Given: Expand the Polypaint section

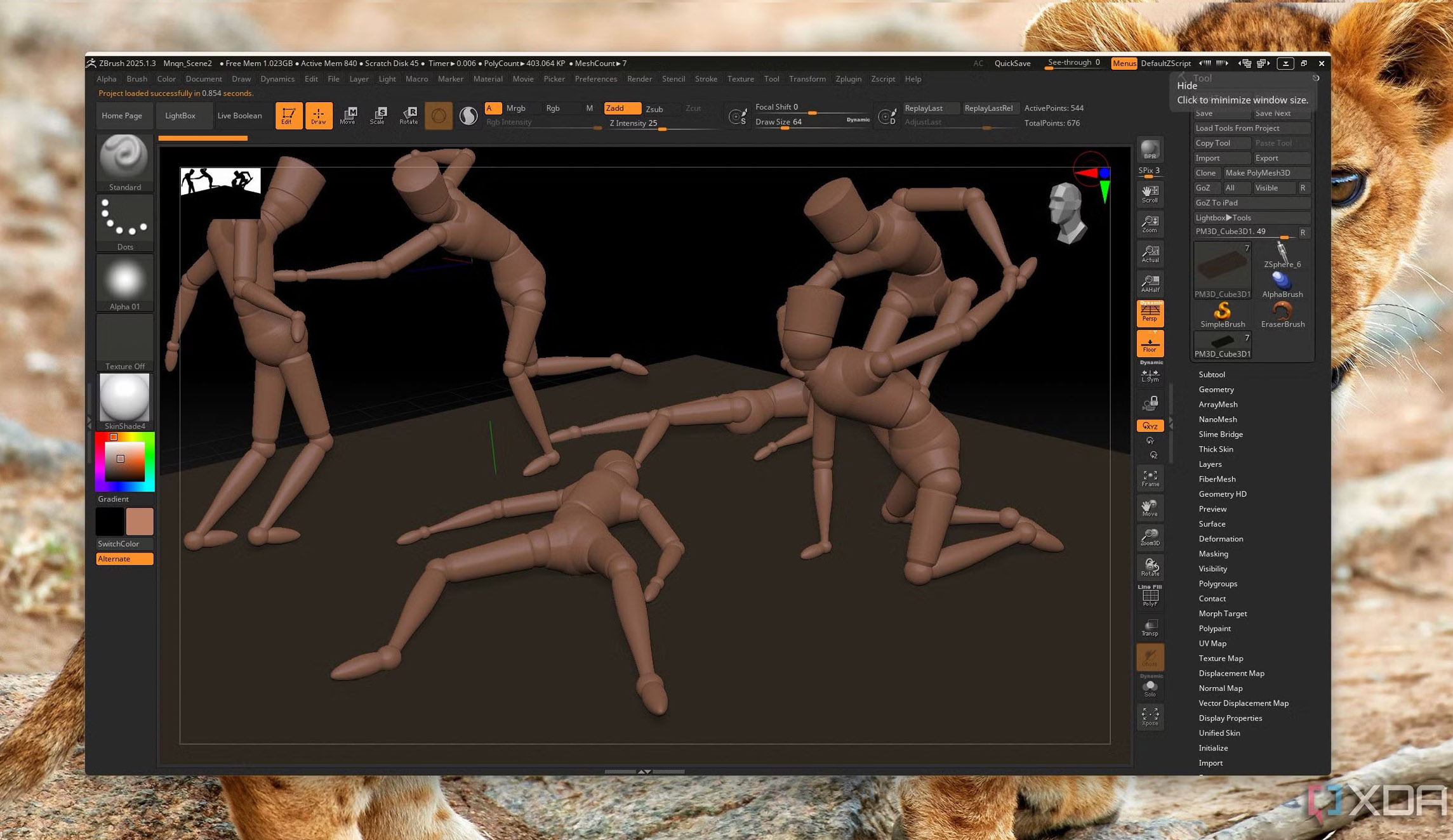Looking at the screenshot, I should pos(1214,628).
